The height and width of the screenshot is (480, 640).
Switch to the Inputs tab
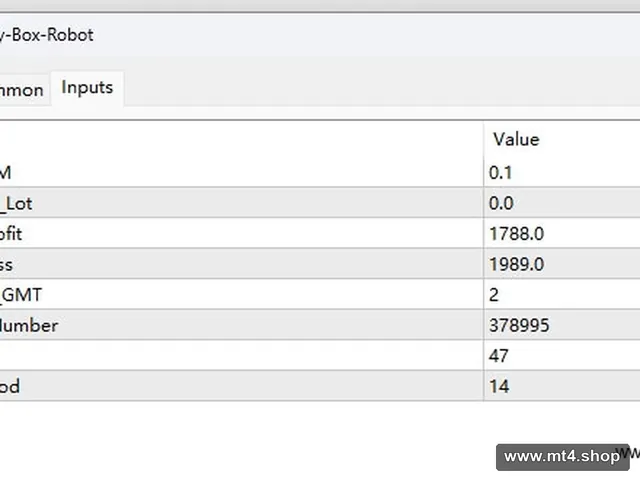click(87, 88)
